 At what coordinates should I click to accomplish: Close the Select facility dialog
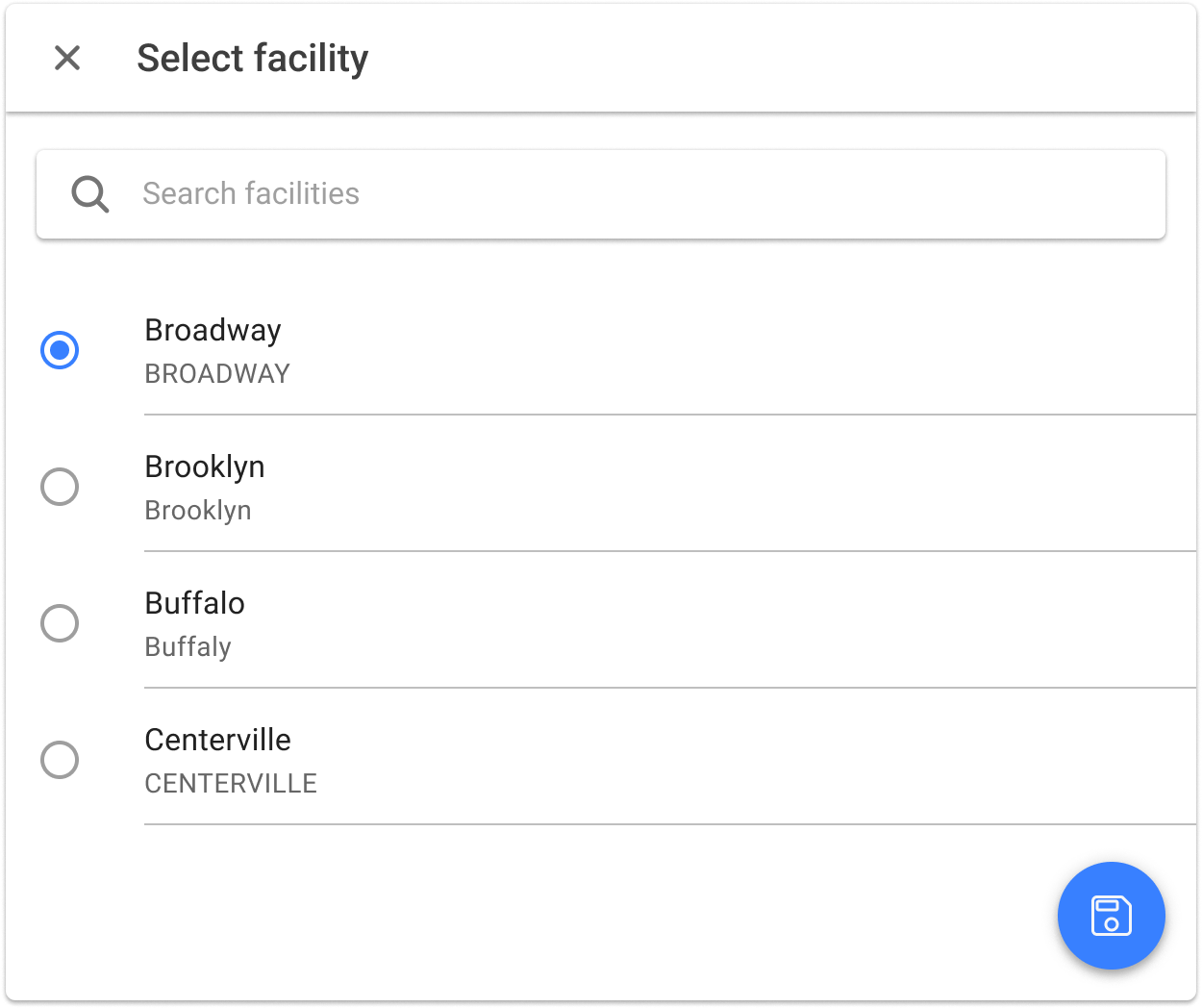(x=67, y=58)
